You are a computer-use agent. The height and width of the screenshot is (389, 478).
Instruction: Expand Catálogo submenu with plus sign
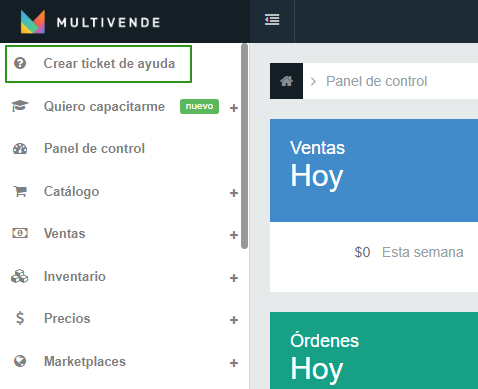click(x=234, y=193)
